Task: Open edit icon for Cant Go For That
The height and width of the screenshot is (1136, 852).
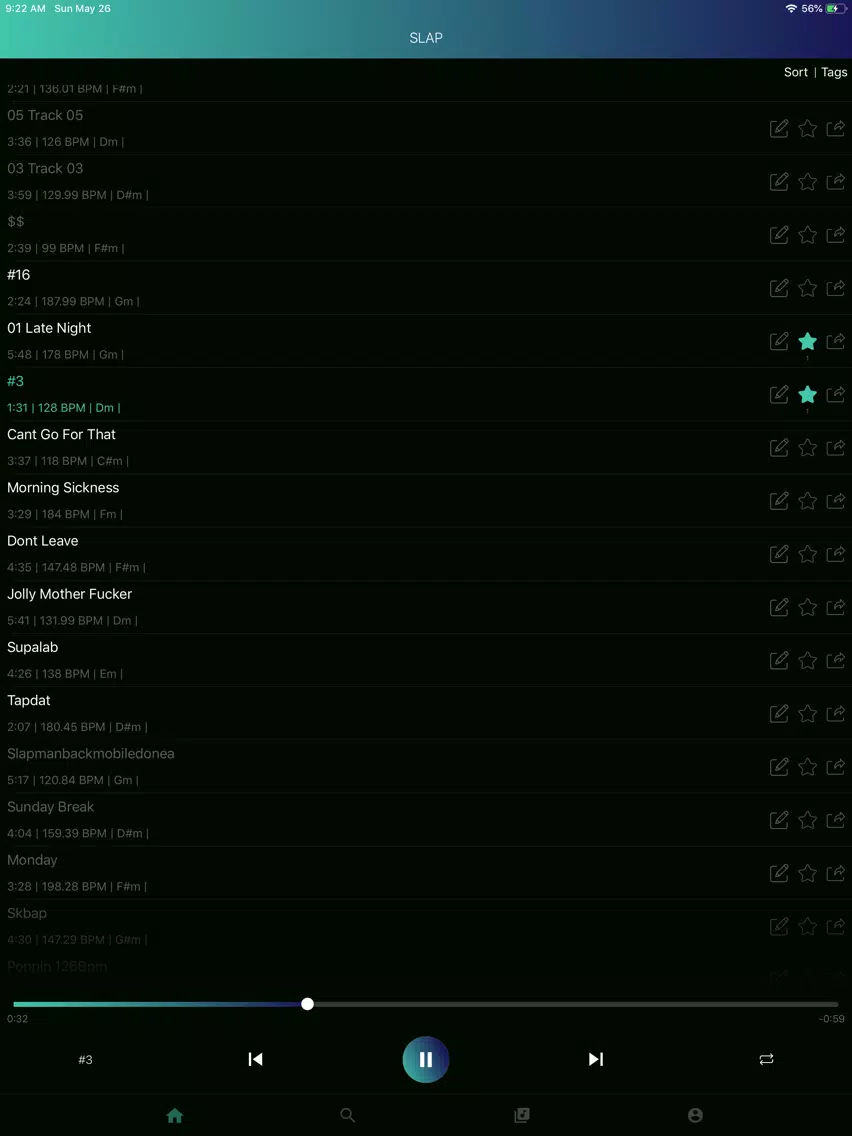Action: [x=779, y=448]
